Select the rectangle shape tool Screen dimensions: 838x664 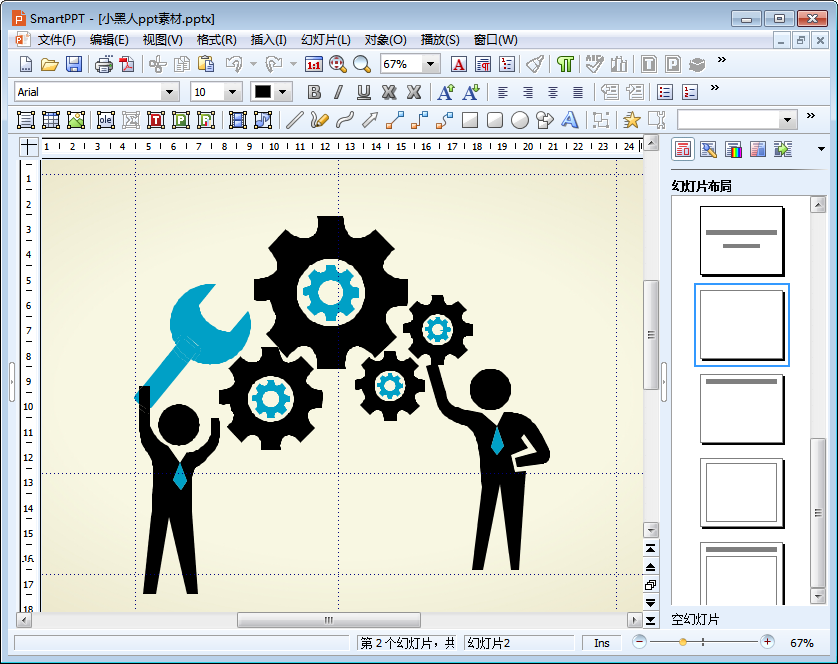click(470, 120)
